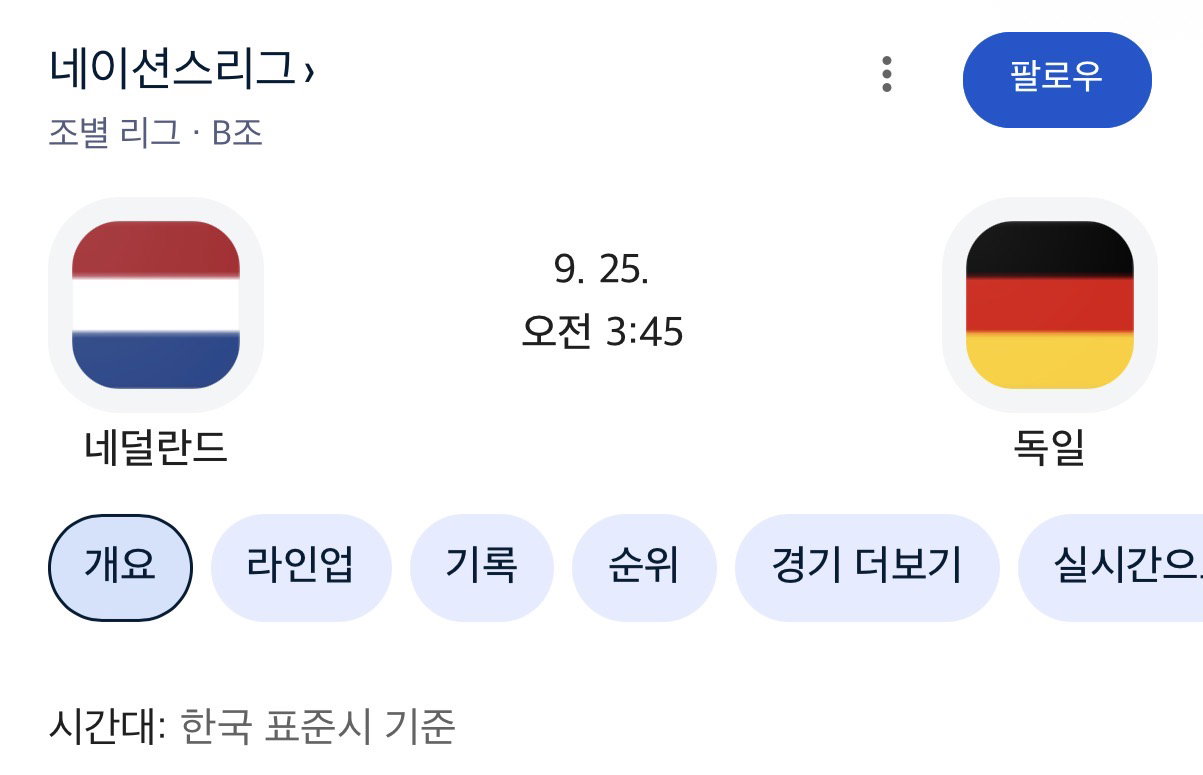Tap the yellow stripe of Germany flag
The image size is (1203, 775).
point(1049,361)
